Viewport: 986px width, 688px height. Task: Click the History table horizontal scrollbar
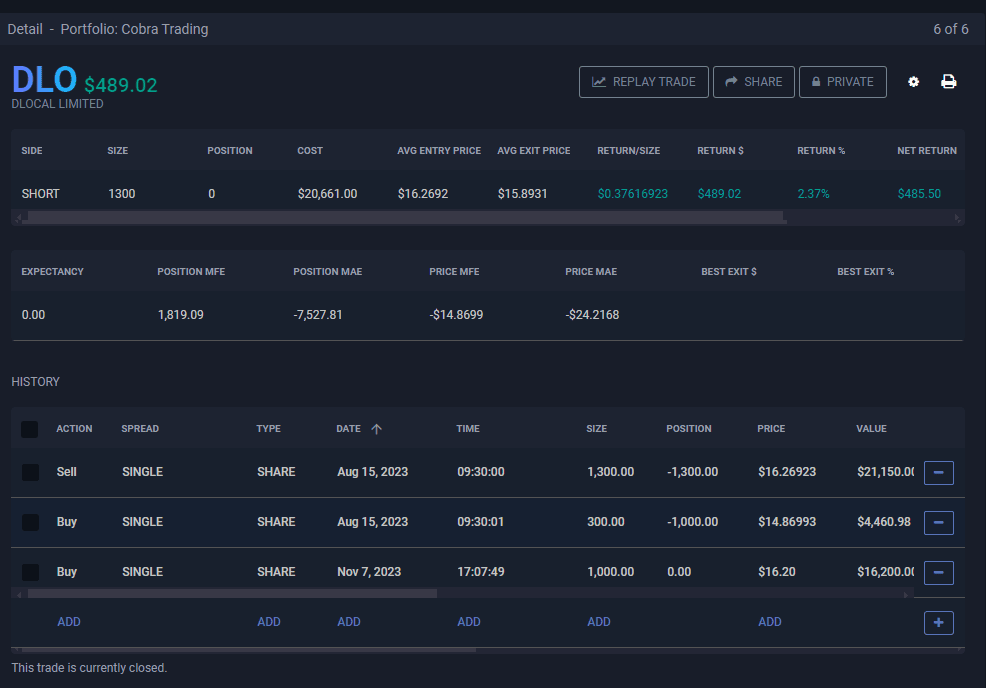pyautogui.click(x=230, y=594)
